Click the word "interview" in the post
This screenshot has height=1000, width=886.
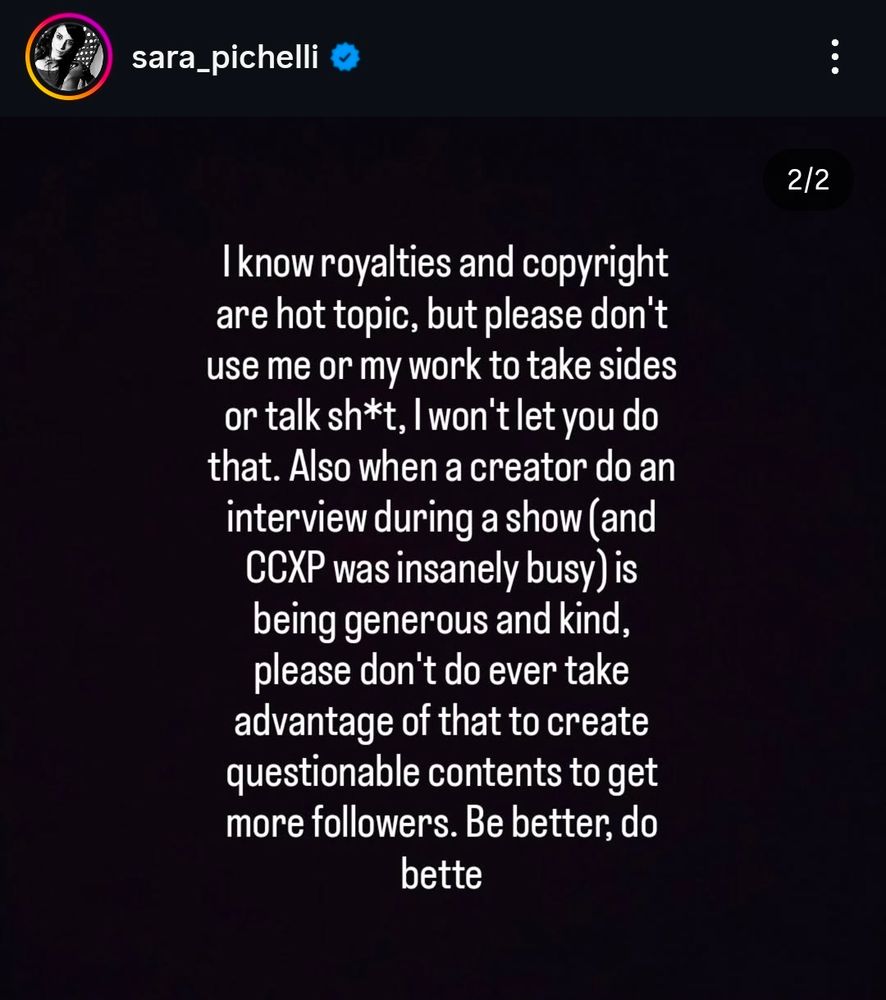point(296,517)
